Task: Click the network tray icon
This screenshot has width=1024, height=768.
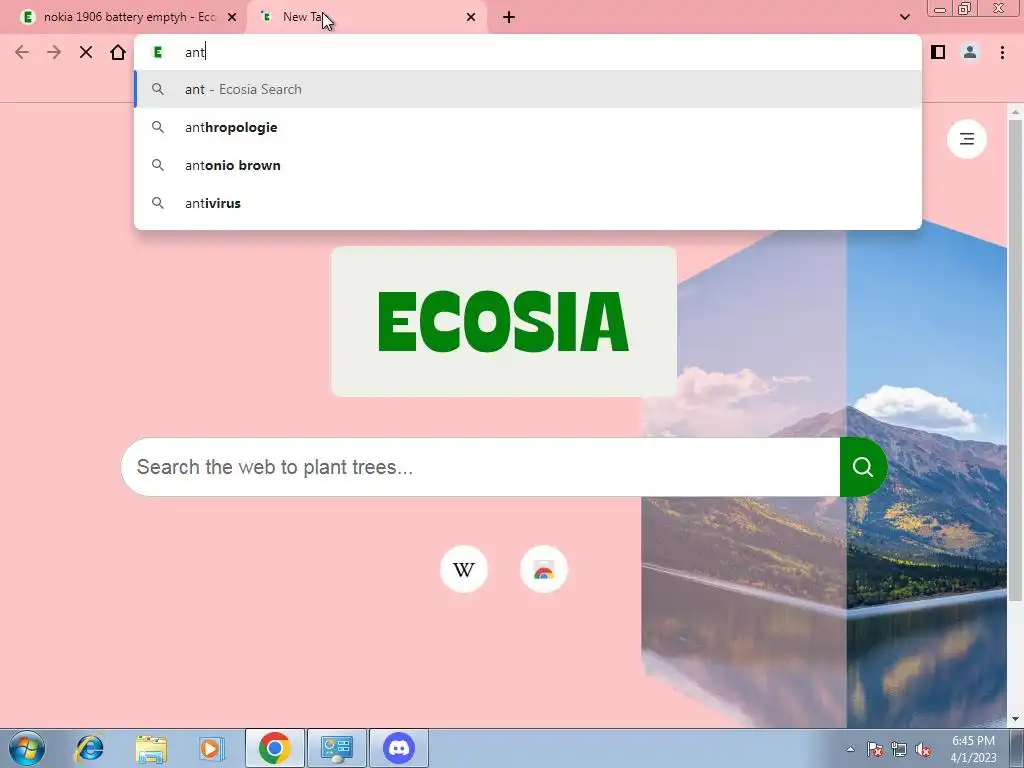Action: coord(899,749)
